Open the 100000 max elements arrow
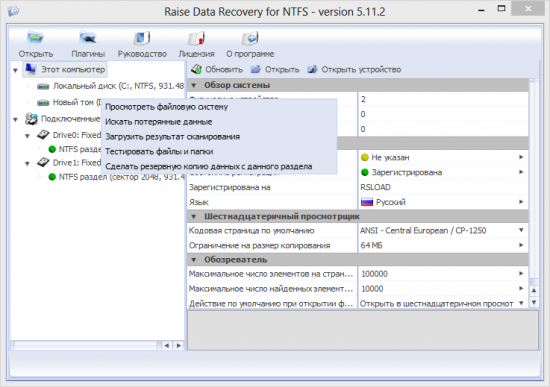The image size is (550, 387). 521,273
